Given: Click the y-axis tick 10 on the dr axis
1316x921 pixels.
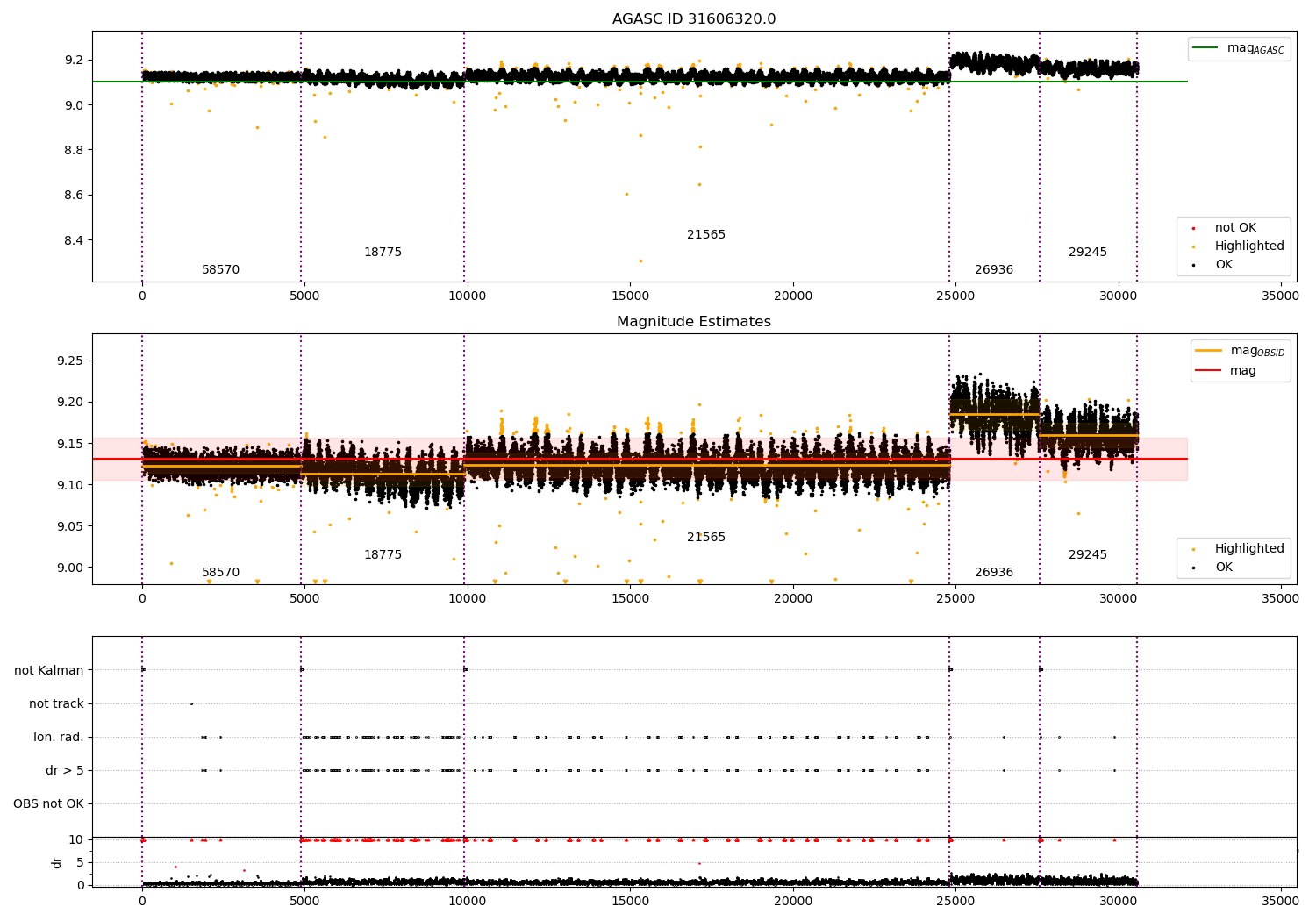Looking at the screenshot, I should [x=76, y=840].
